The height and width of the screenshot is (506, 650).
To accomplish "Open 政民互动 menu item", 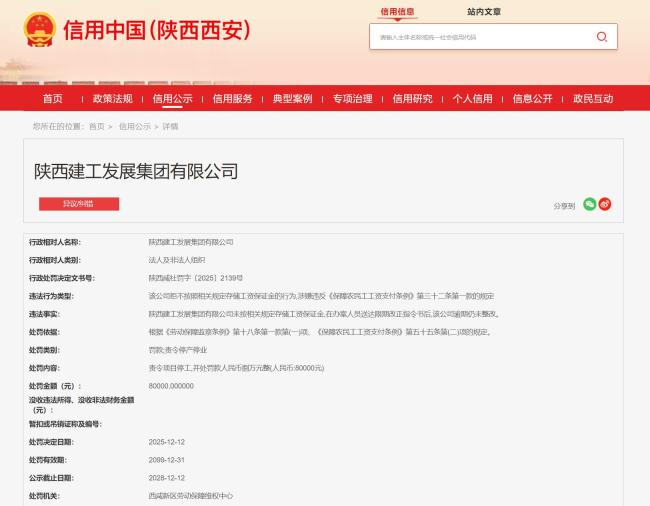I will click(593, 99).
